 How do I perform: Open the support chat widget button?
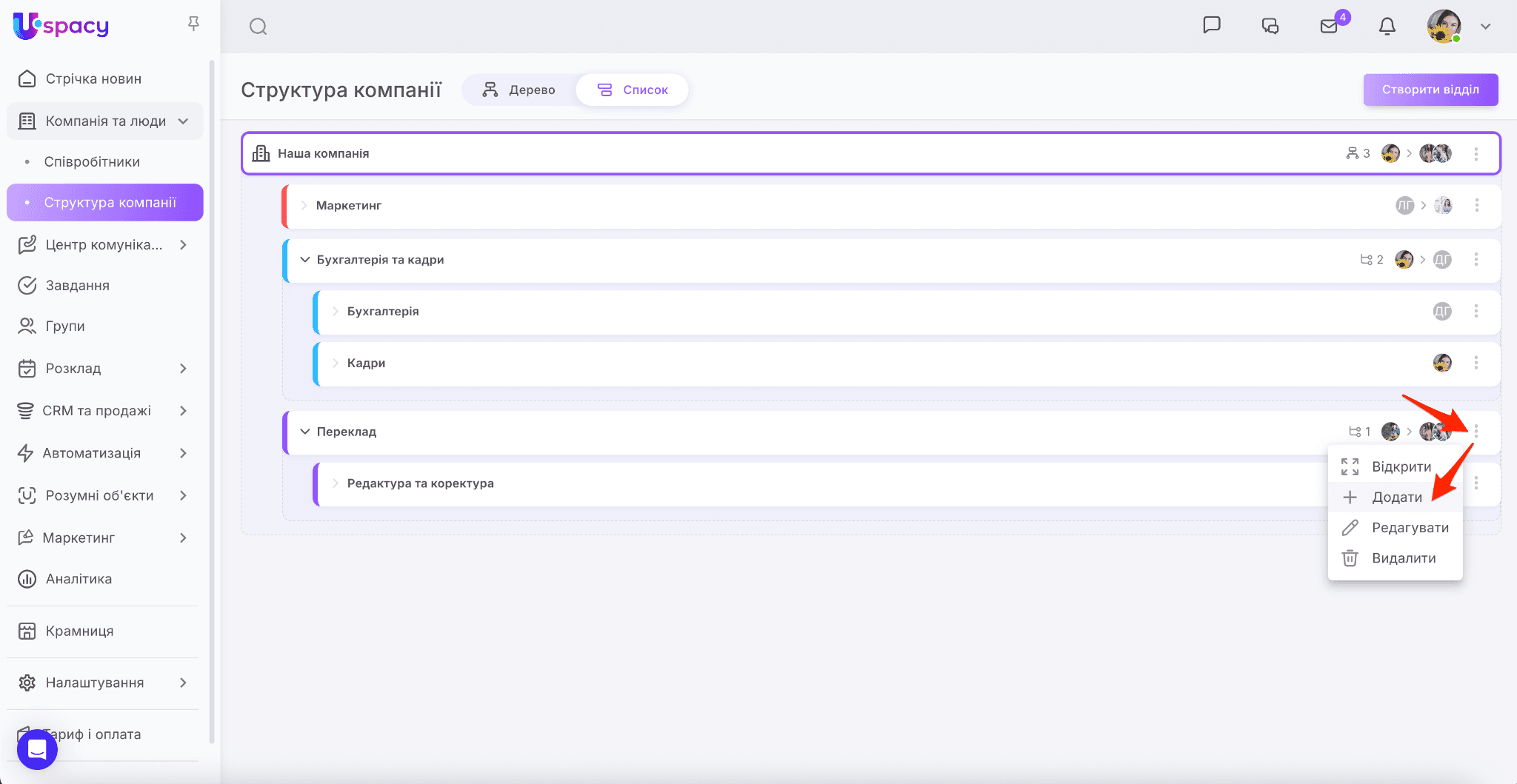(x=37, y=749)
